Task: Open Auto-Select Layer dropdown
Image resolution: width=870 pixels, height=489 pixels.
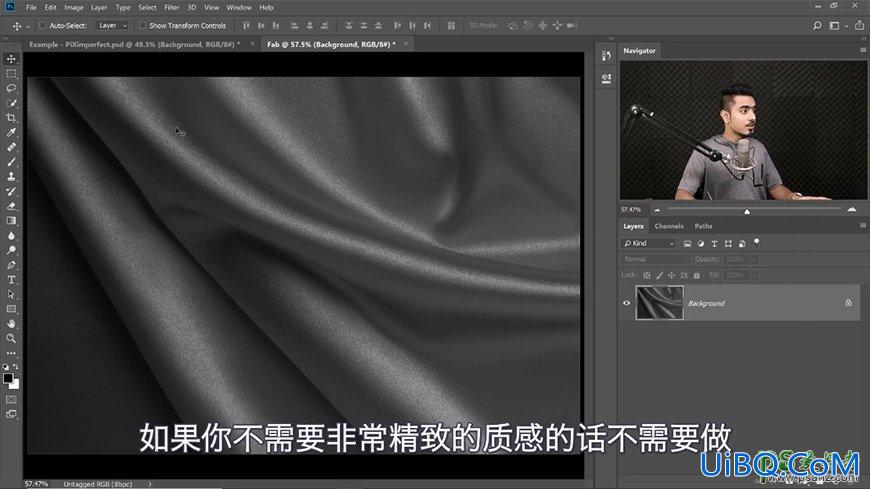Action: 113,26
